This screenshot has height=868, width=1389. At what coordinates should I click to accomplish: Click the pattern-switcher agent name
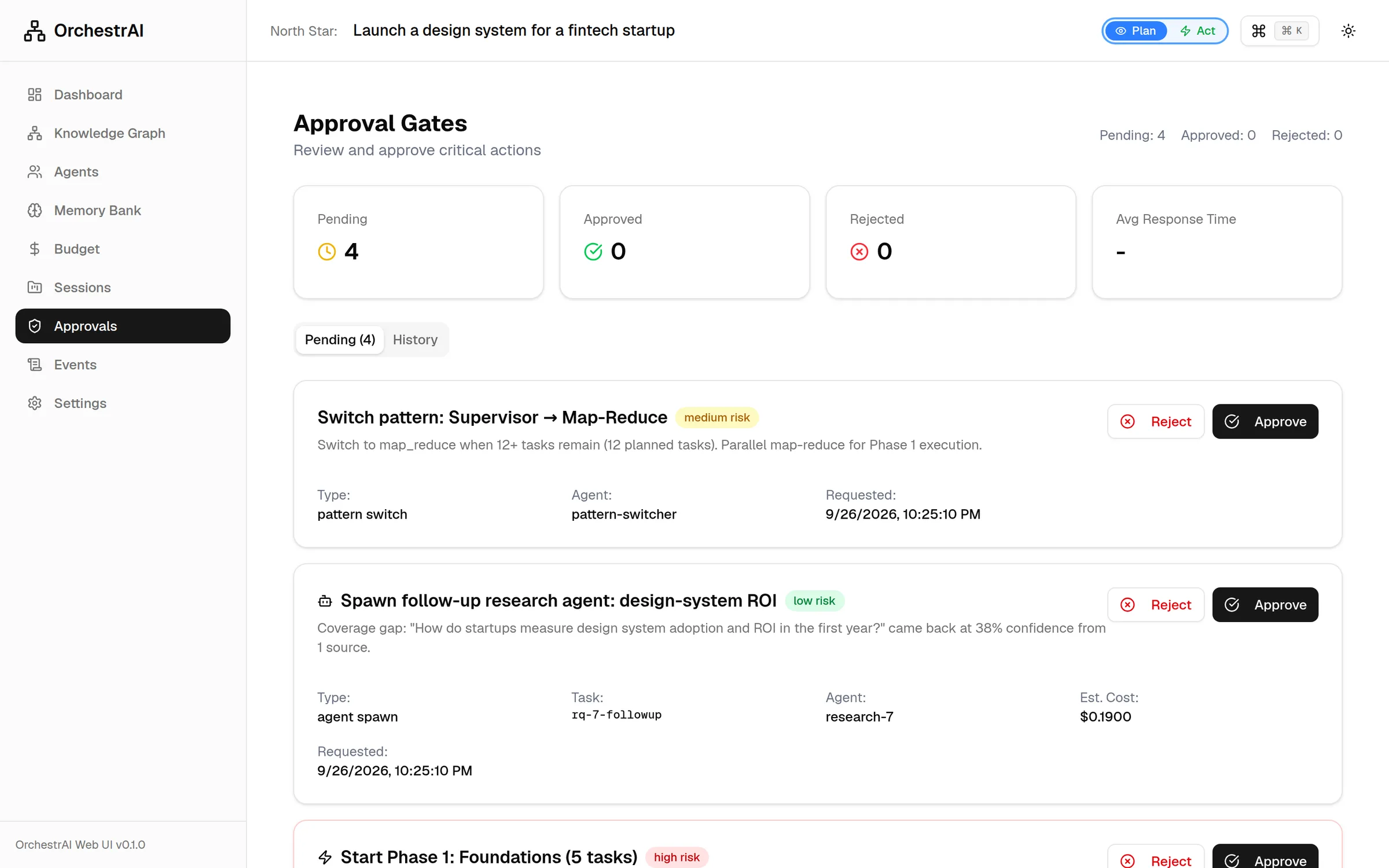(x=624, y=514)
